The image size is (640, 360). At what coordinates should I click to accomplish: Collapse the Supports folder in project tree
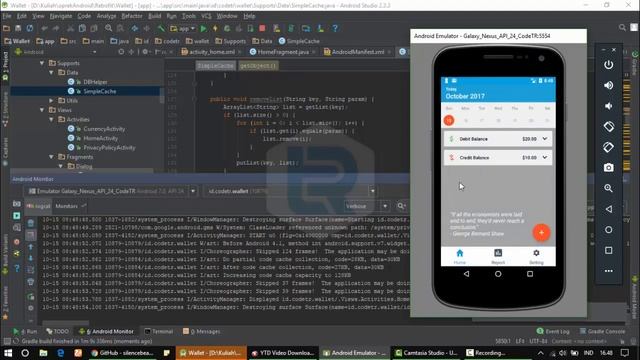click(x=42, y=63)
